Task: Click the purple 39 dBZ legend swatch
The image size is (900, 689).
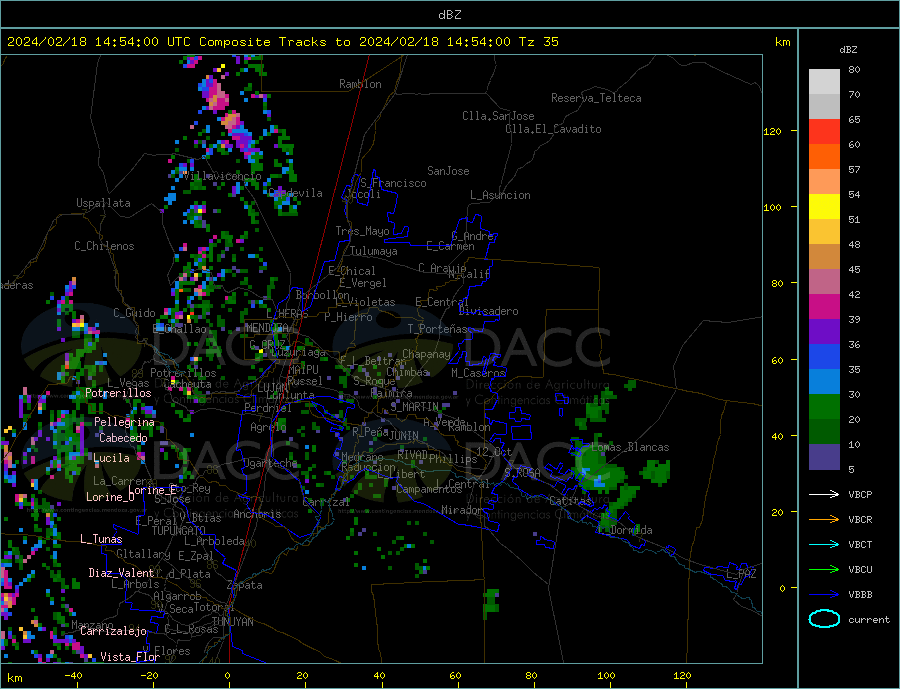Action: tap(824, 332)
